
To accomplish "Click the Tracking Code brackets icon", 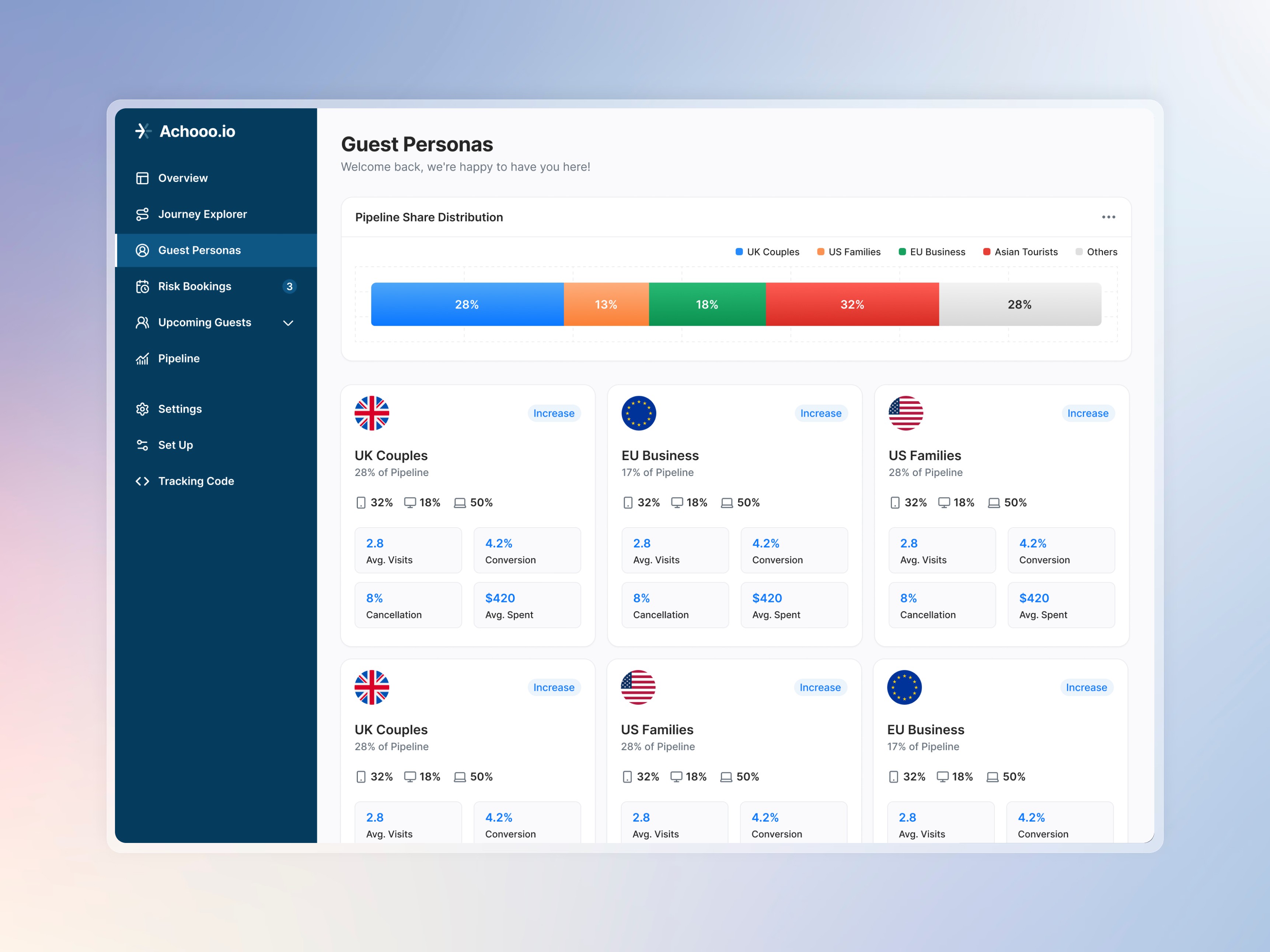I will click(142, 482).
